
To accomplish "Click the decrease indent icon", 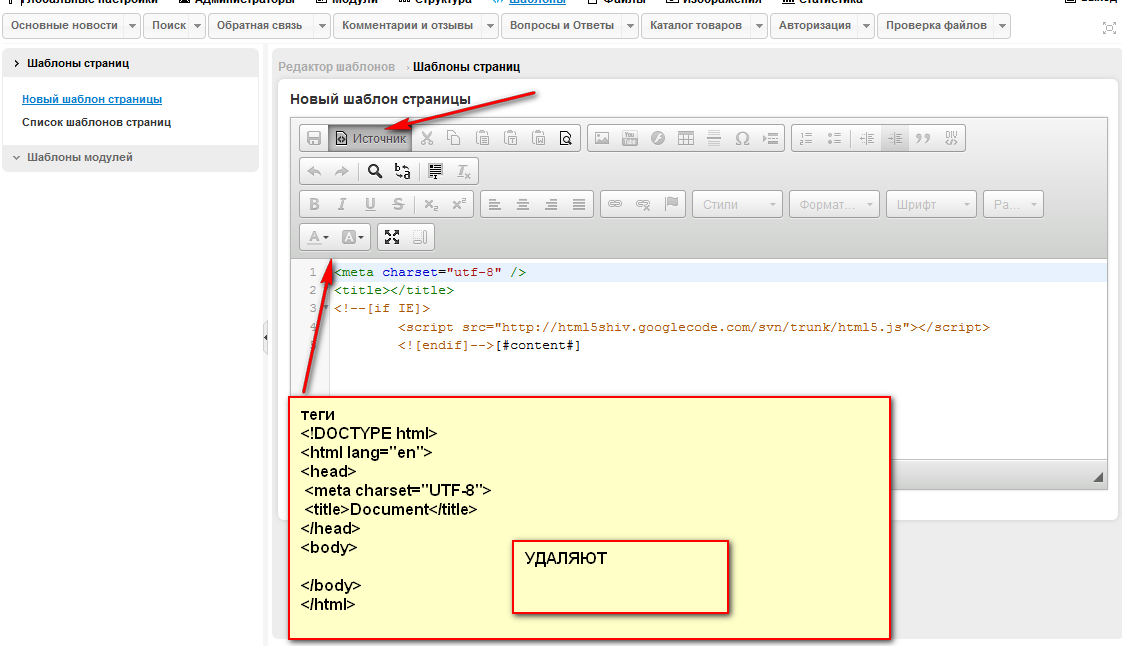I will click(867, 138).
